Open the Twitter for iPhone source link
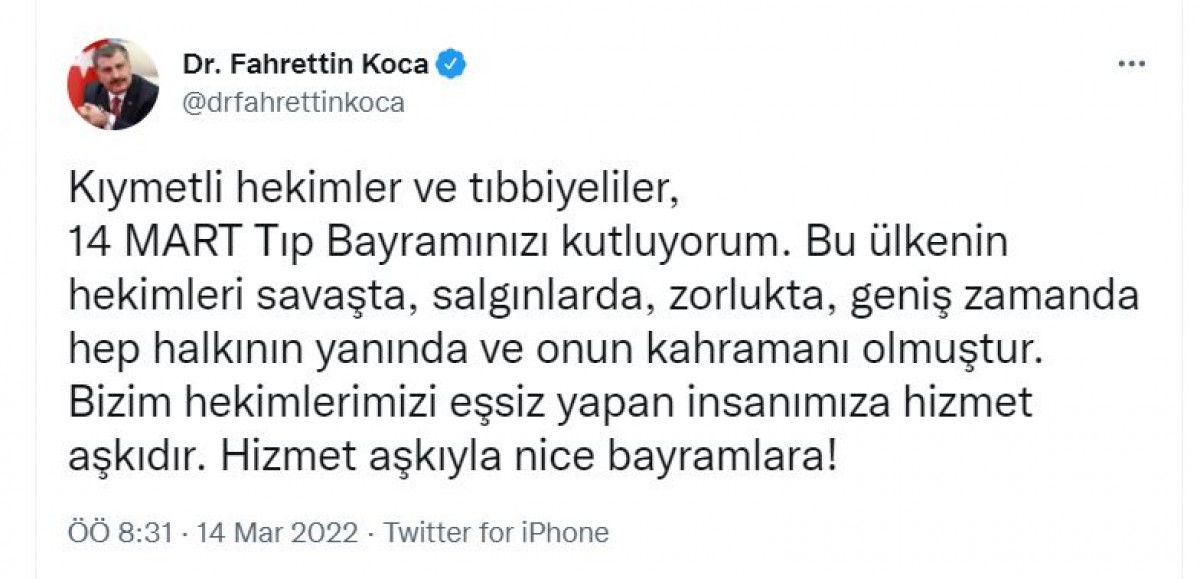Viewport: 1200px width, 579px height. (x=496, y=533)
